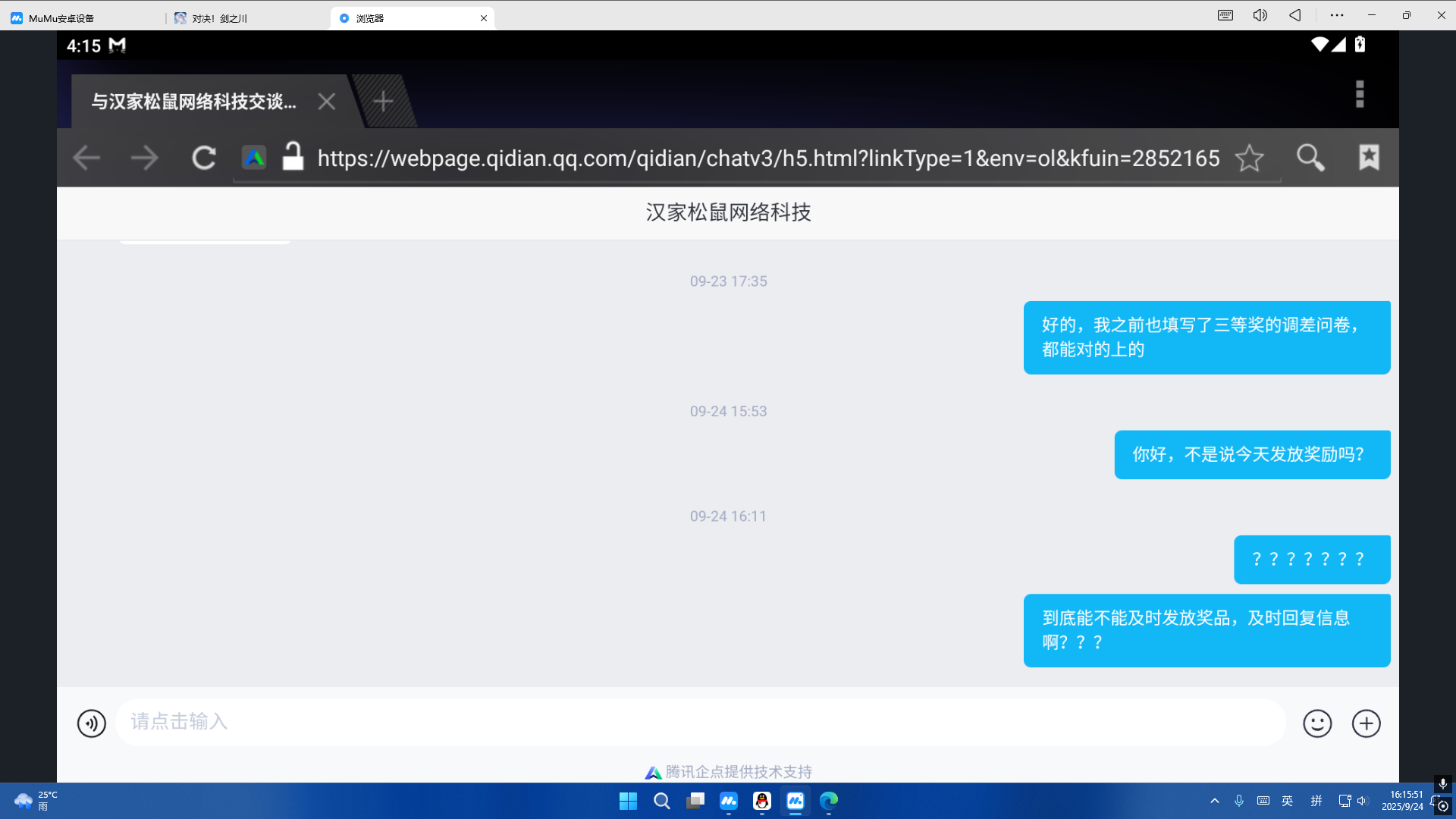1456x819 pixels.
Task: Open the browser search magnifier icon
Action: [x=1310, y=158]
